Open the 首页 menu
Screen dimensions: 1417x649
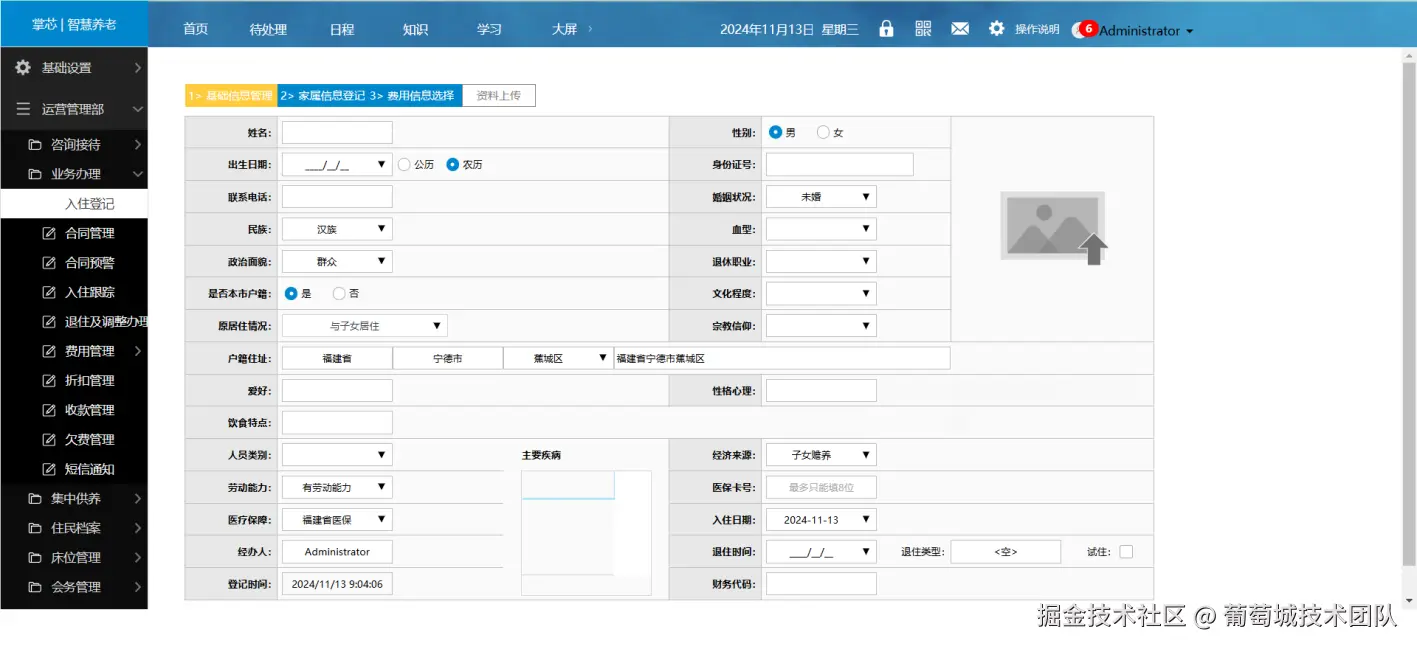196,29
